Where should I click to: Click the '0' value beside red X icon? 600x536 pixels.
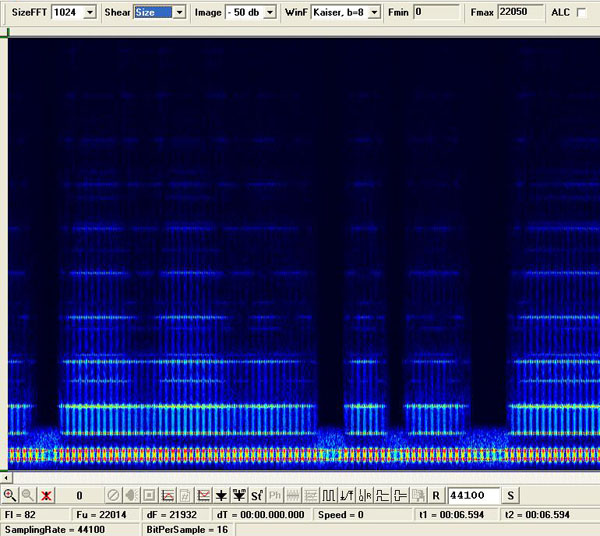[x=79, y=496]
